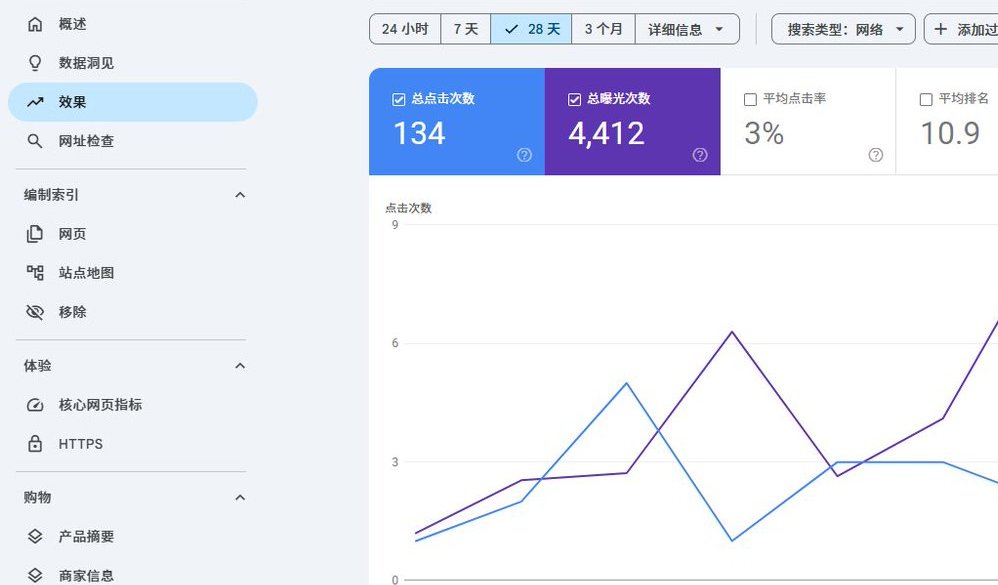The width and height of the screenshot is (998, 585).
Task: Select the 28 天 date range
Action: tap(531, 29)
